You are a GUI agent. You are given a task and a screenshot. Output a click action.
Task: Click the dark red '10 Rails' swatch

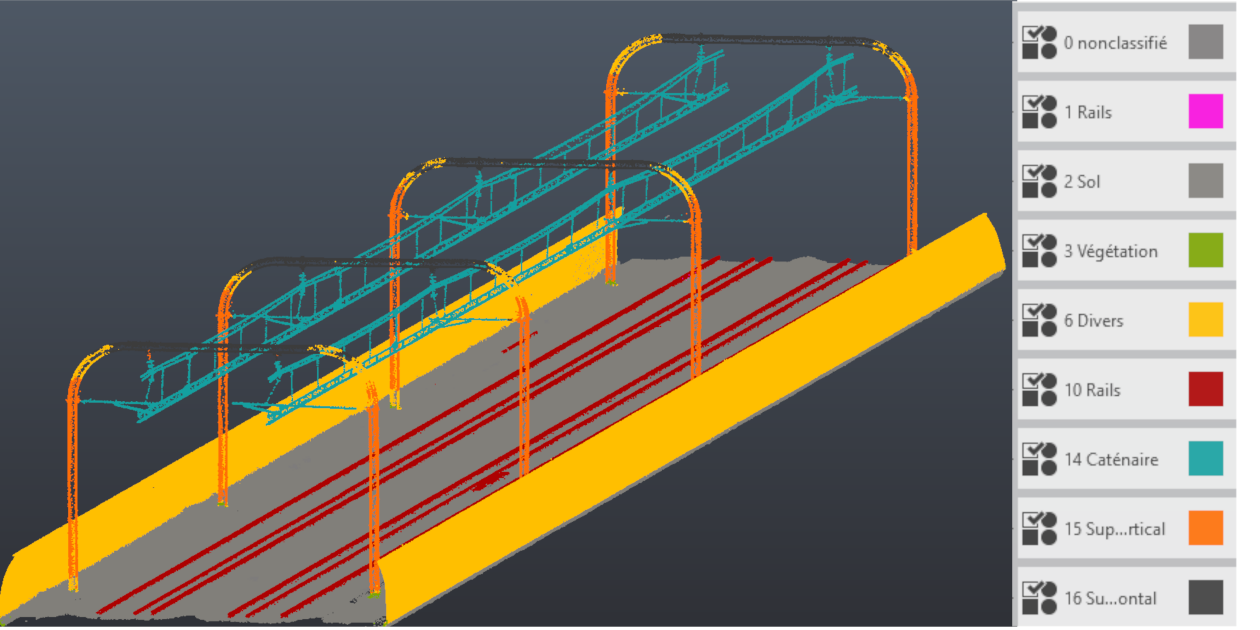pos(1205,389)
